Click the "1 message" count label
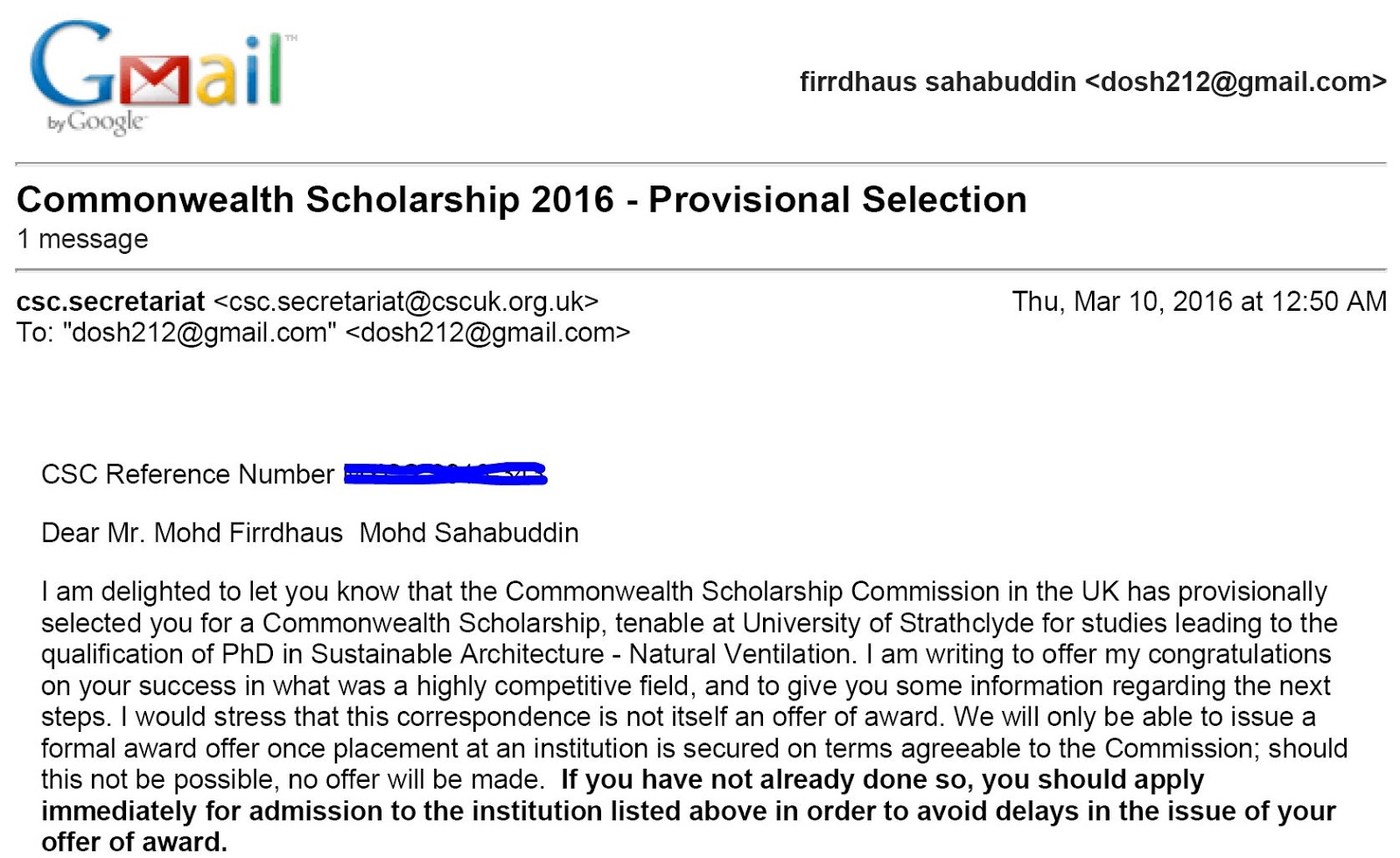 pyautogui.click(x=82, y=239)
